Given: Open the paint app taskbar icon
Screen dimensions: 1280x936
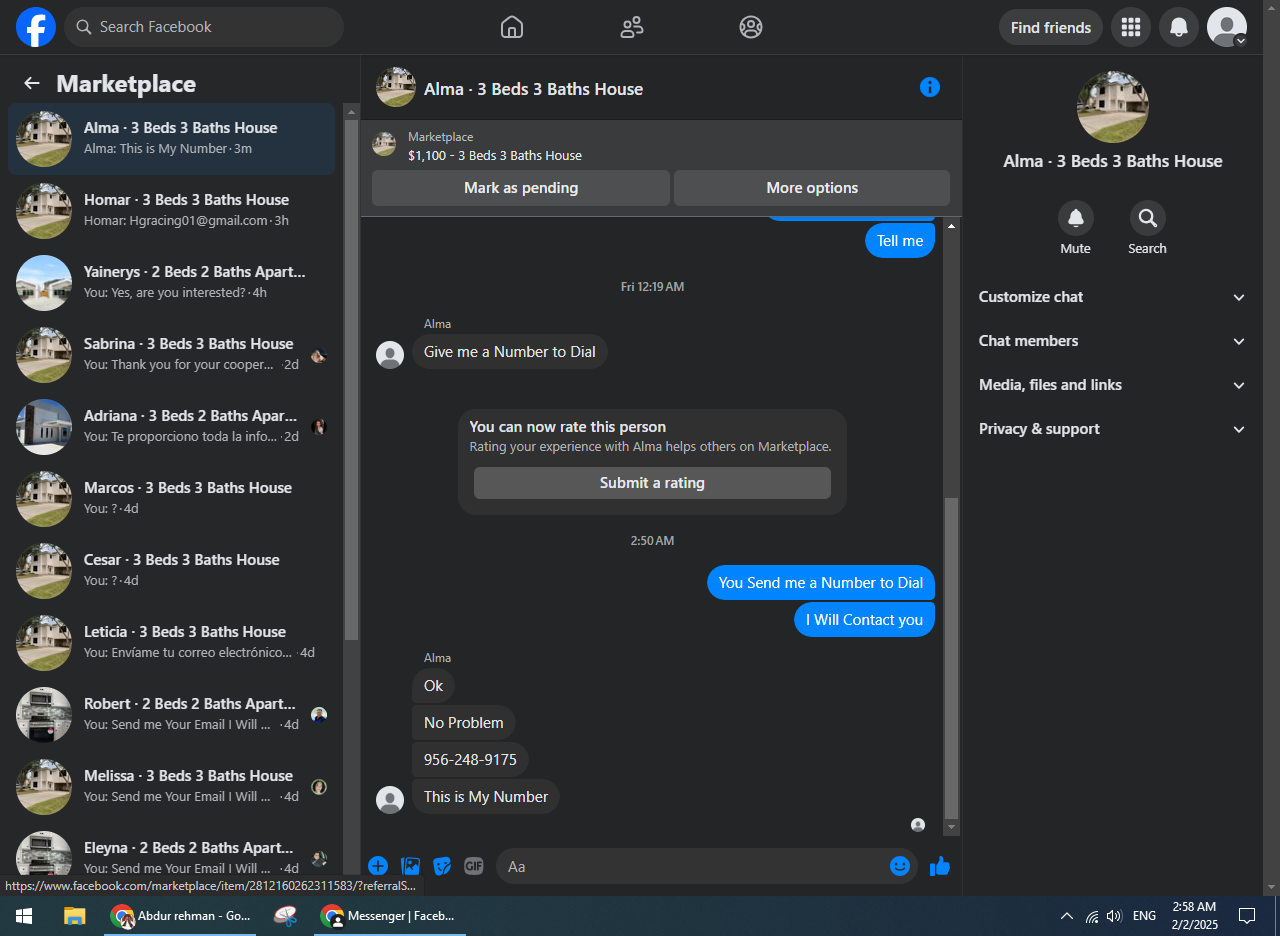Looking at the screenshot, I should point(286,915).
